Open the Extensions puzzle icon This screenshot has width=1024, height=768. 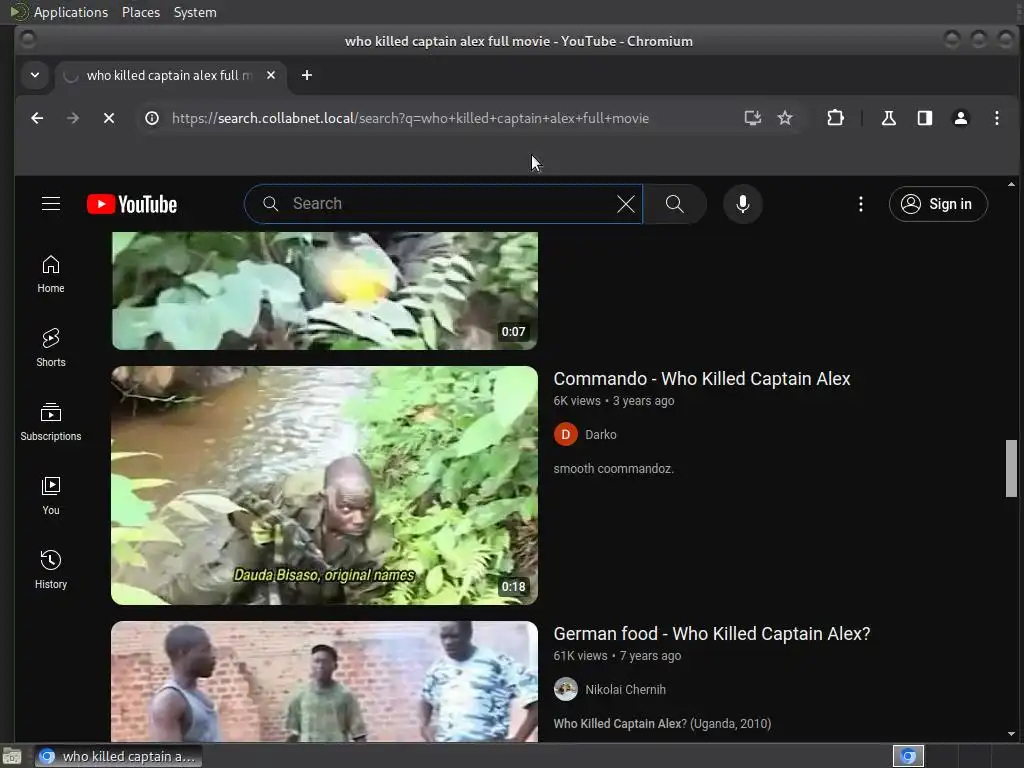tap(835, 118)
